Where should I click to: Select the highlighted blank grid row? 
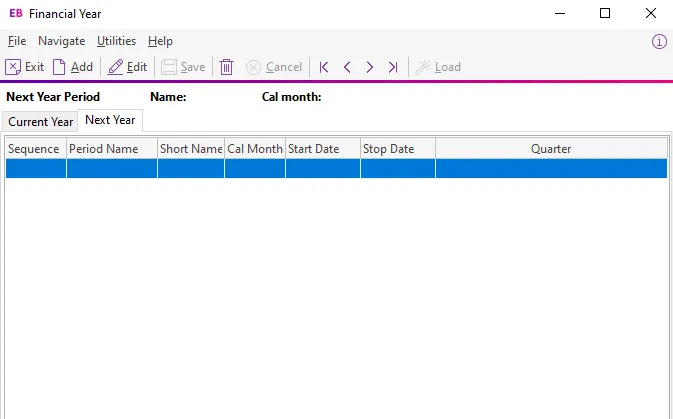(x=336, y=169)
